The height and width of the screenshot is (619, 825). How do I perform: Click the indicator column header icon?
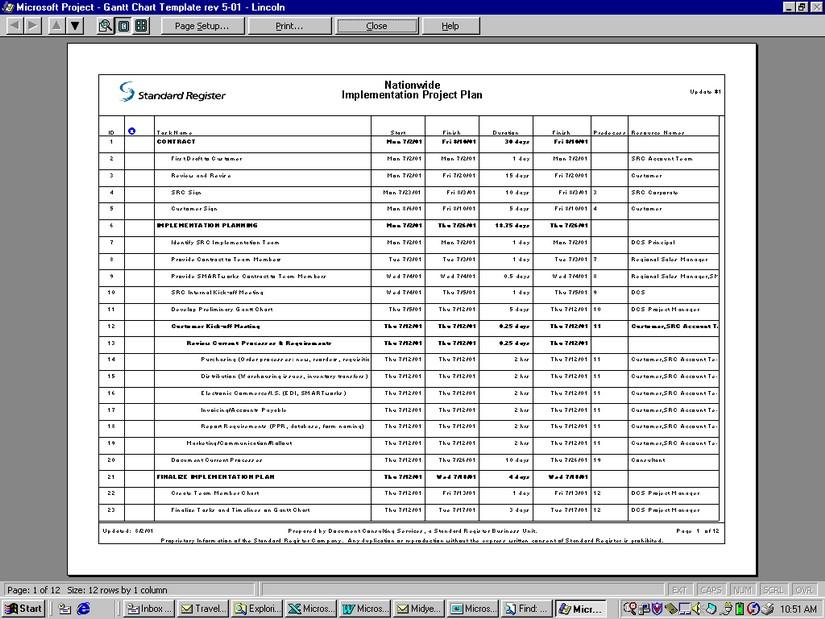(x=132, y=131)
